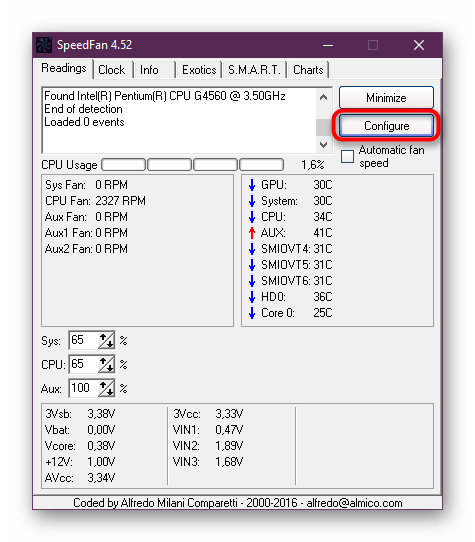The height and width of the screenshot is (542, 475).
Task: Adjust the Aux fan speed spinner arrows
Action: [106, 389]
